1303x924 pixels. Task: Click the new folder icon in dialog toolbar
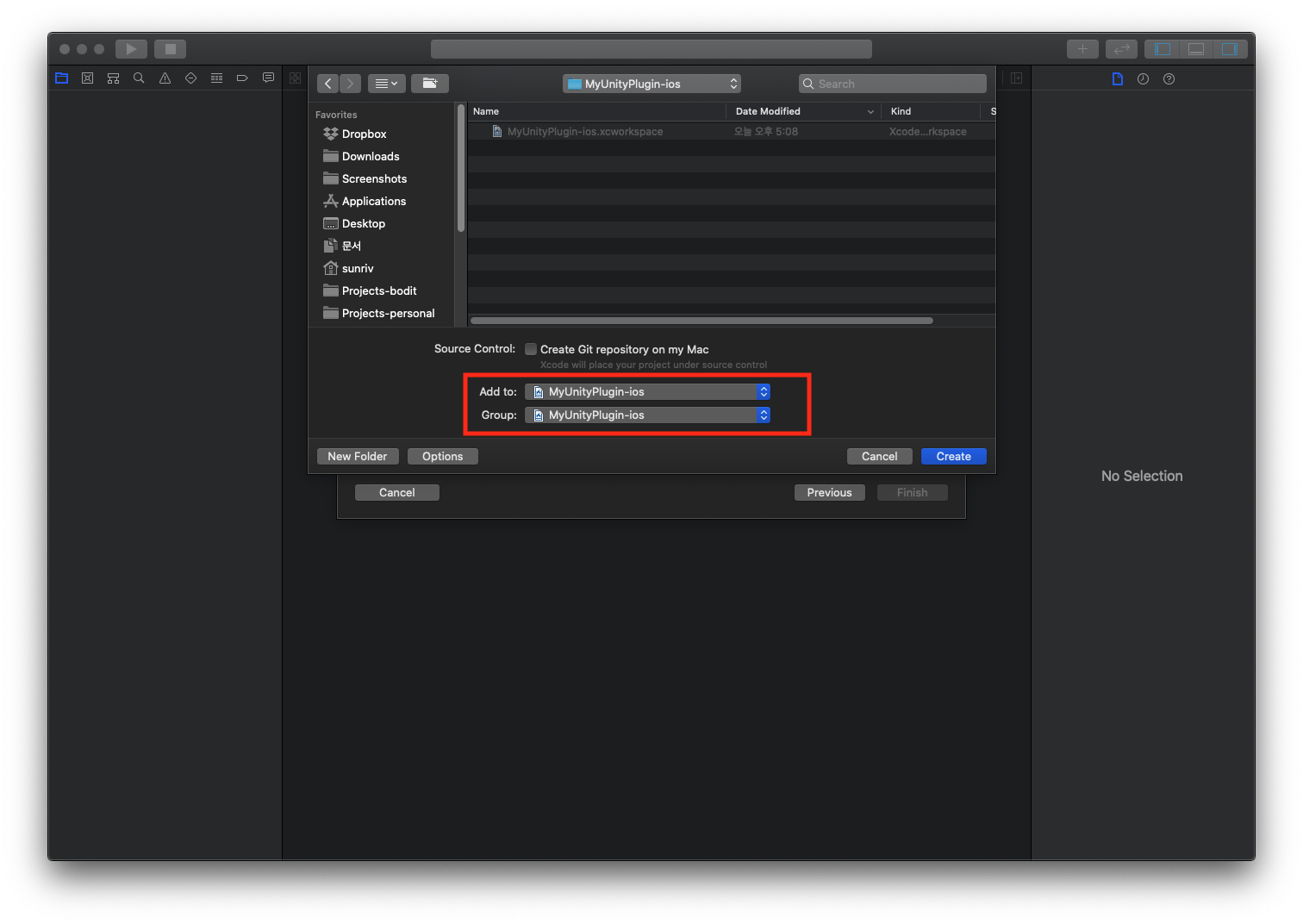429,84
